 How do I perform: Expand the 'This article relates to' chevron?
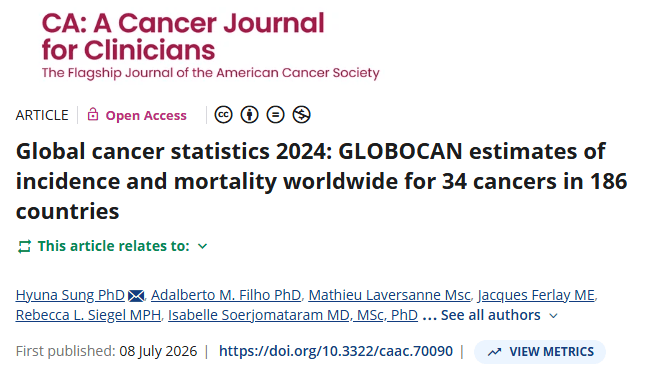coord(202,246)
